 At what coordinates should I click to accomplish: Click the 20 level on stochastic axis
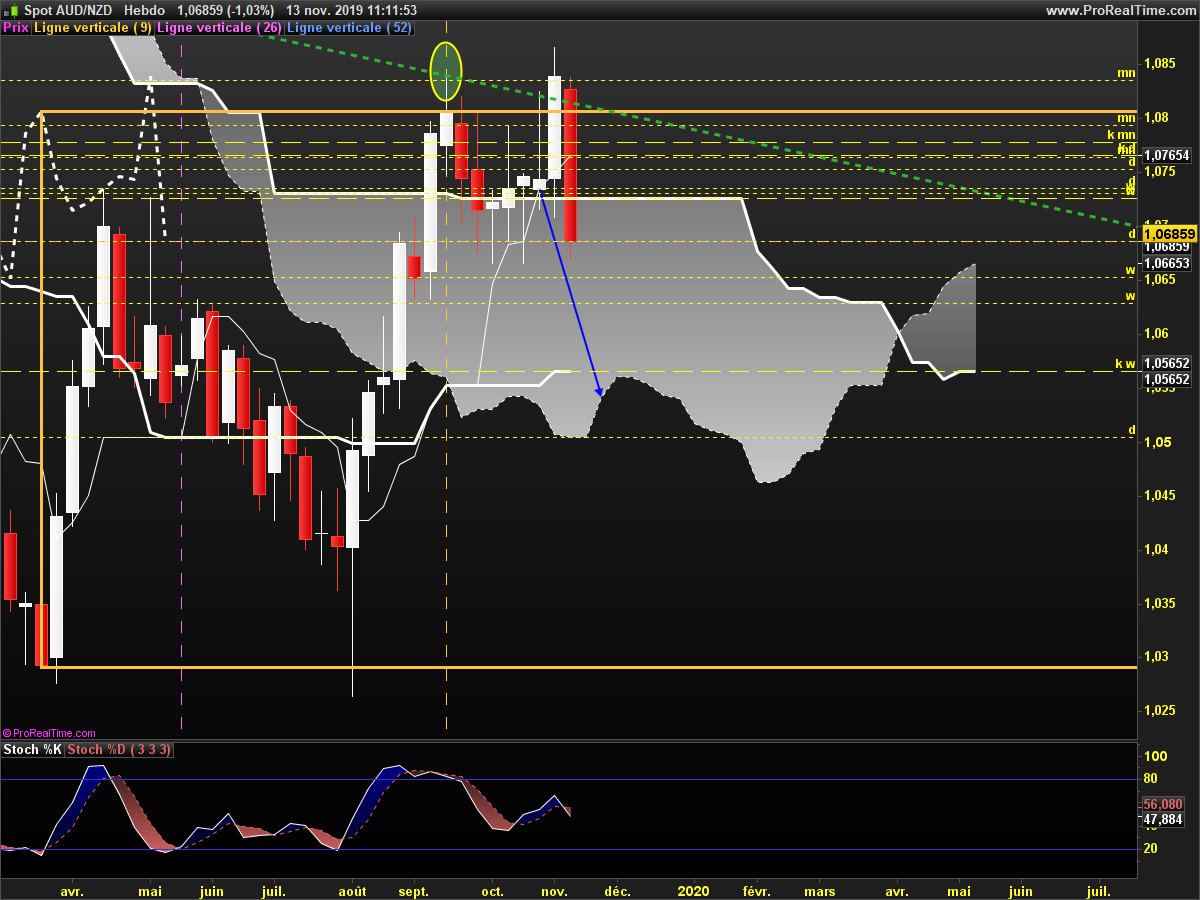[1151, 849]
